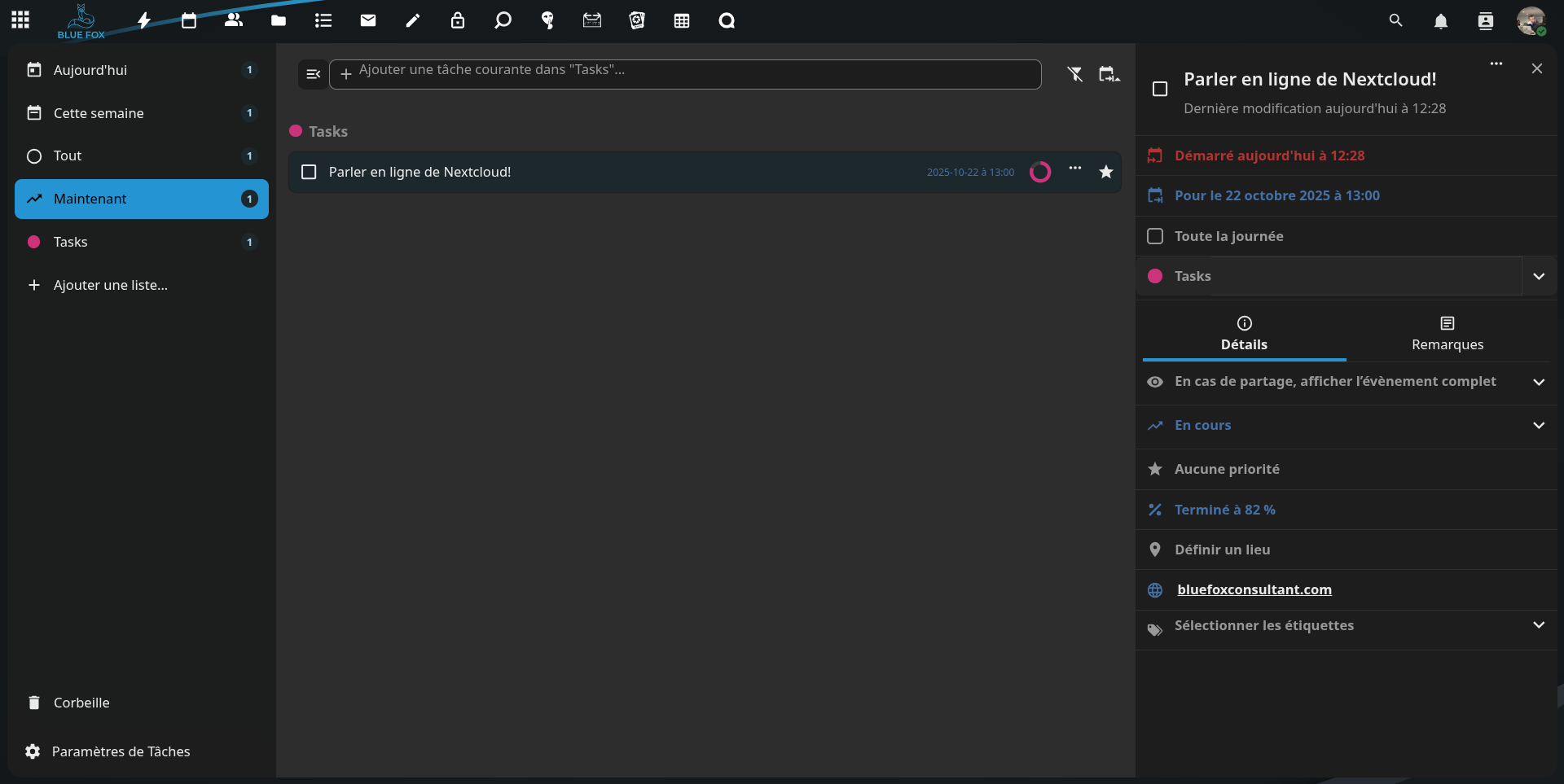Click the filter icon above the task list

tap(1075, 74)
